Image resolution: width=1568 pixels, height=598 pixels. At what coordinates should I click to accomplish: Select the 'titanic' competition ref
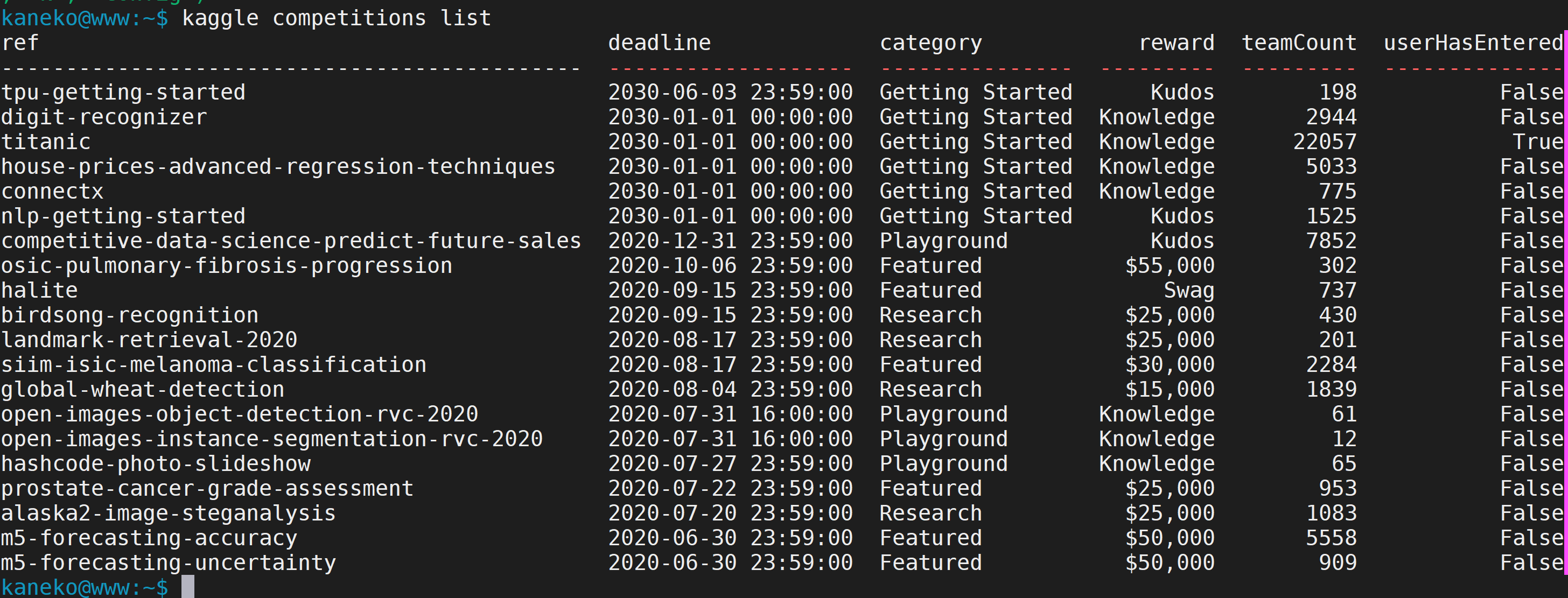tap(46, 142)
